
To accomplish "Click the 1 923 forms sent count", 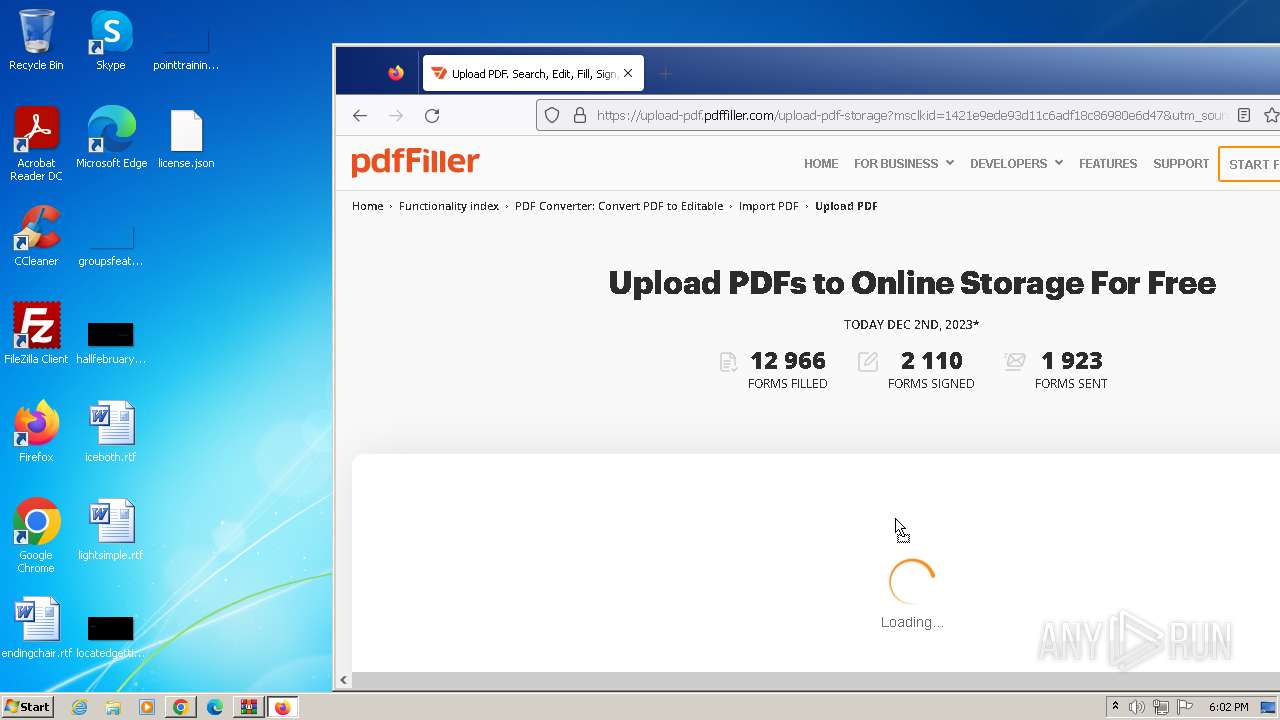I will [1071, 361].
